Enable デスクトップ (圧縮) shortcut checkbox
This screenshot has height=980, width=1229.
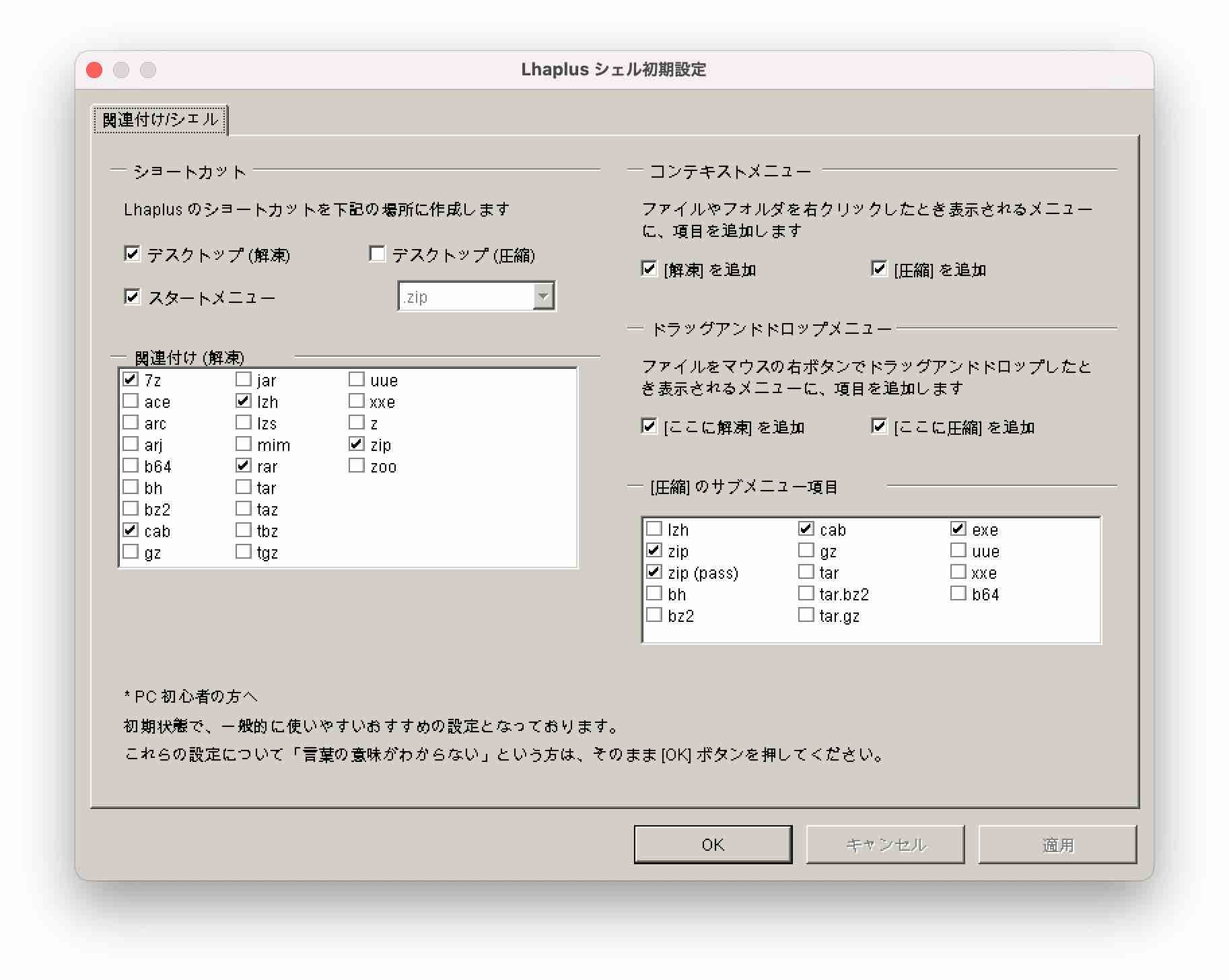click(x=377, y=254)
